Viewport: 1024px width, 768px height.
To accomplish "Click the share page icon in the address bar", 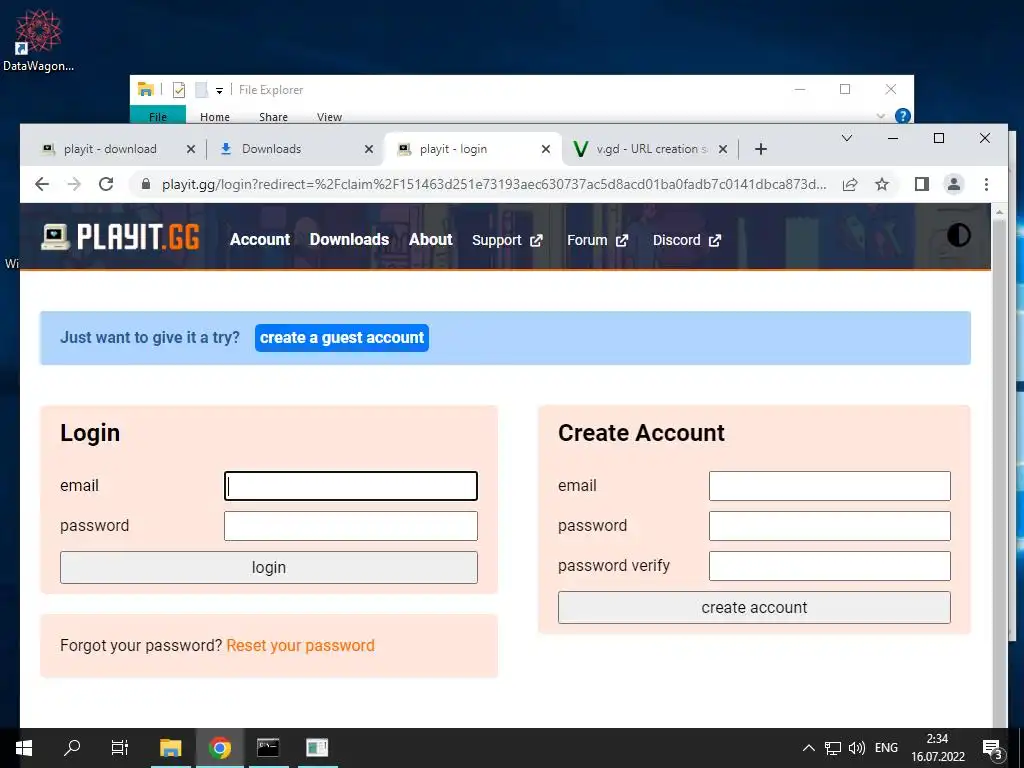I will [850, 184].
